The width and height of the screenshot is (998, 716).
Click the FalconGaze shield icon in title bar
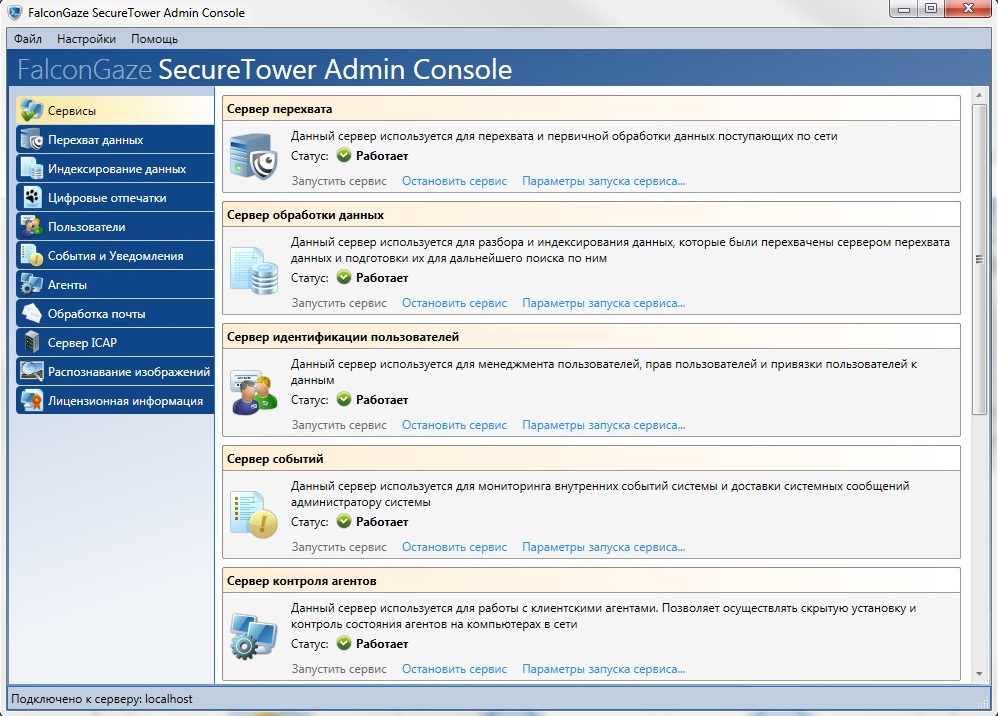pyautogui.click(x=15, y=12)
